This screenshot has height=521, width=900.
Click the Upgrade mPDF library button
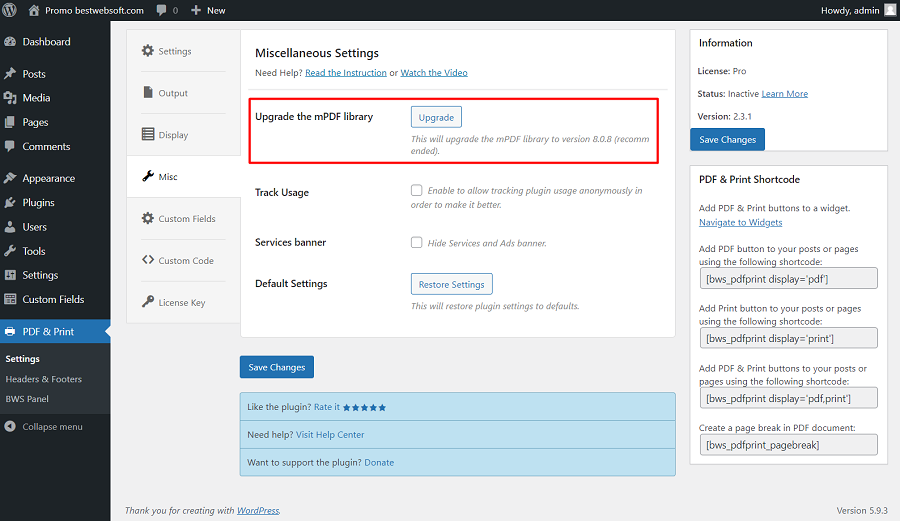[x=436, y=117]
